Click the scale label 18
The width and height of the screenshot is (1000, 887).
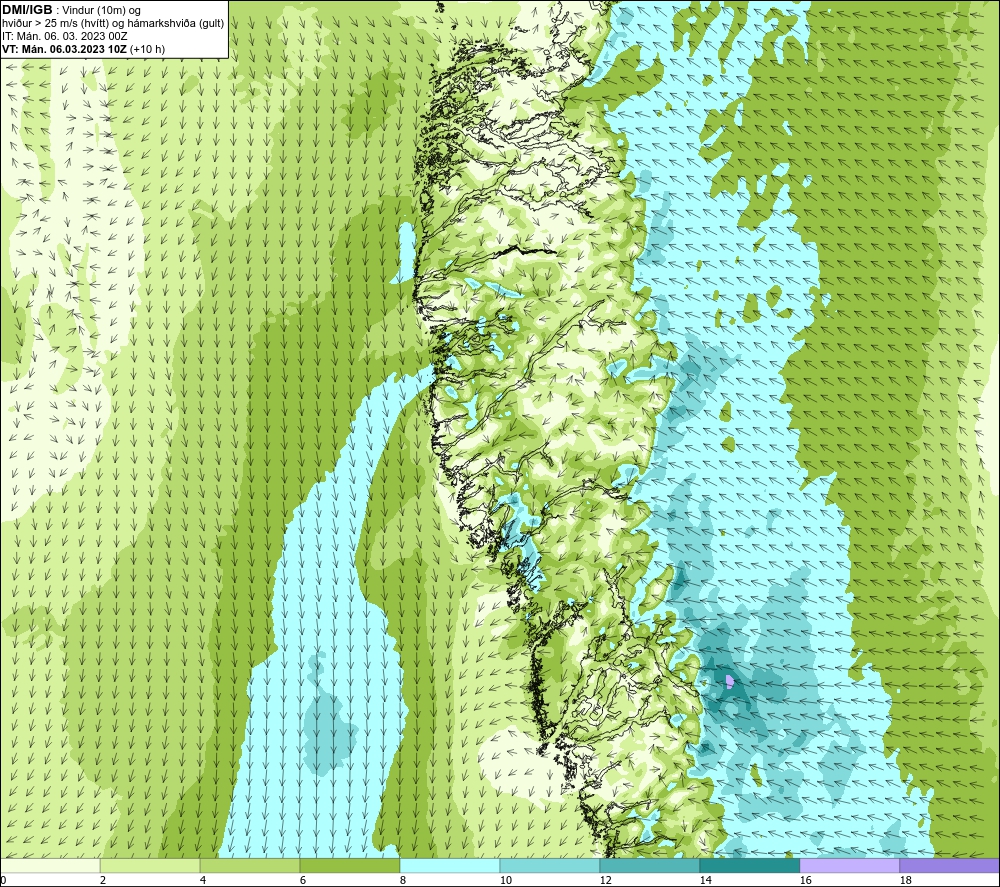coord(905,881)
